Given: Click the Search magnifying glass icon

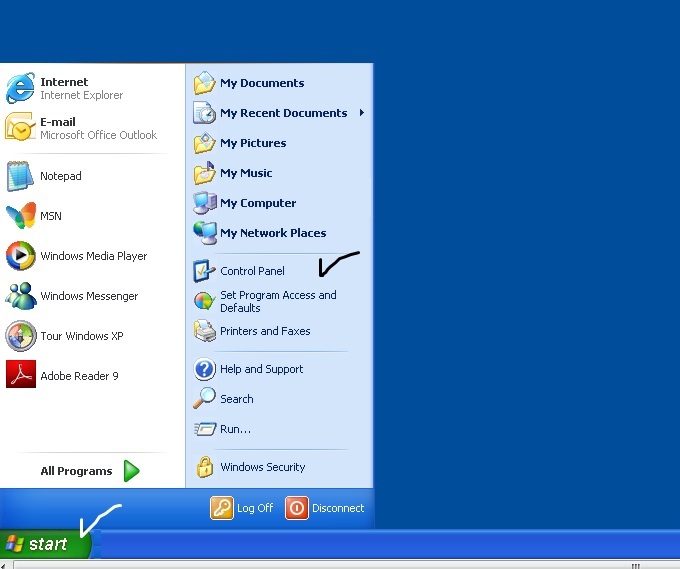Looking at the screenshot, I should point(204,398).
